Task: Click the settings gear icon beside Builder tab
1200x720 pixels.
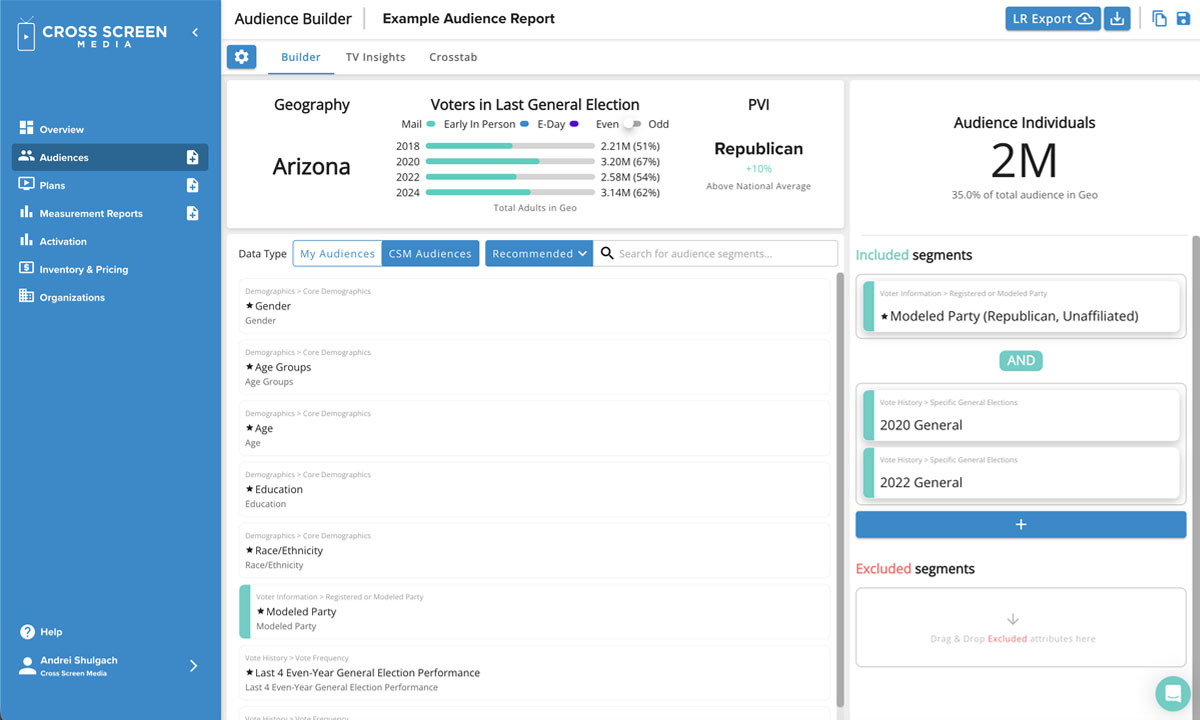Action: 241,57
